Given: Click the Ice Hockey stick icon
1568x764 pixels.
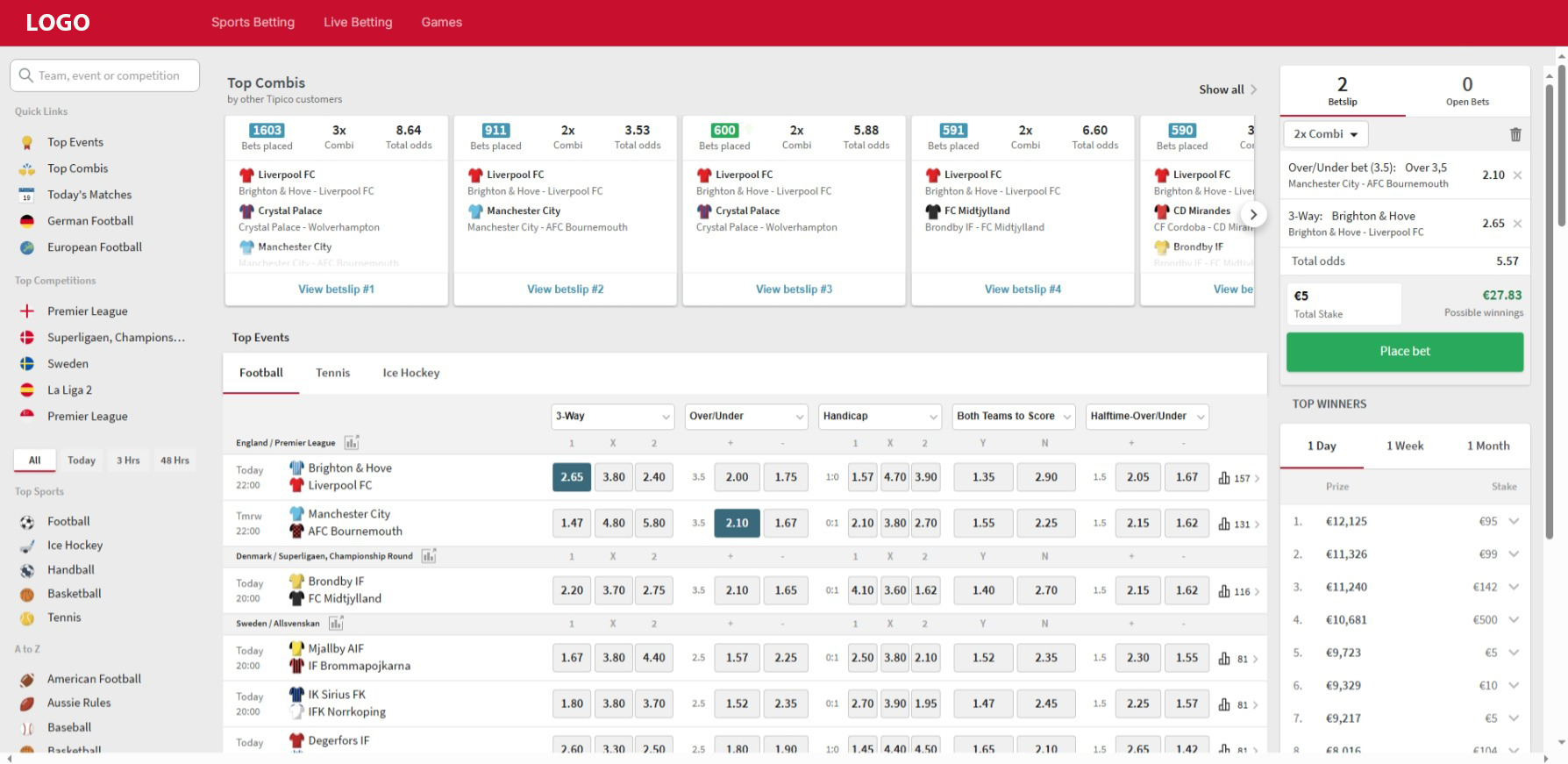Looking at the screenshot, I should click(x=27, y=546).
